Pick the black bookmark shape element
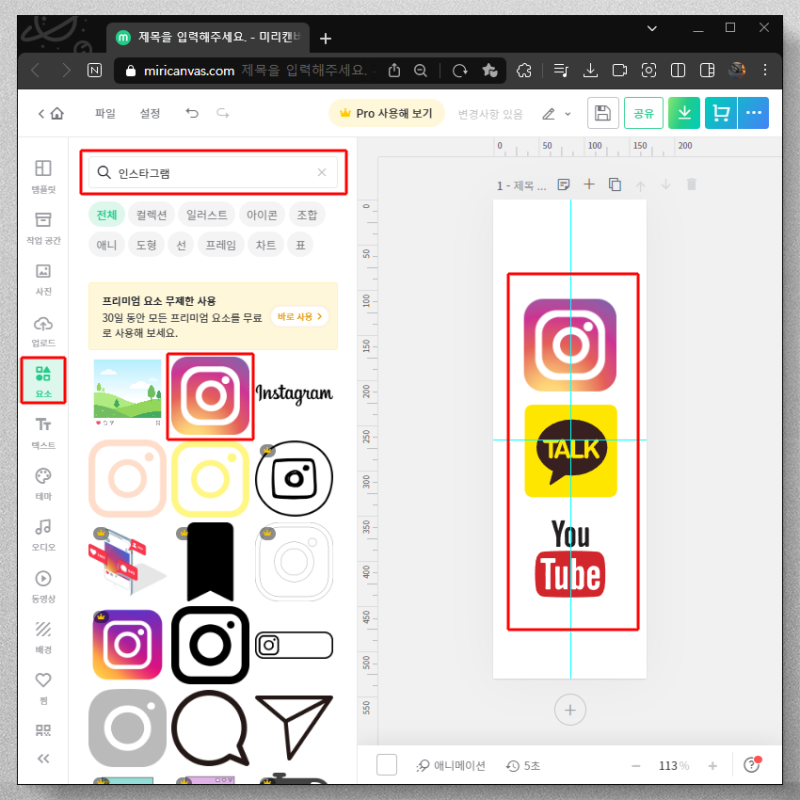Screen dimensions: 800x800 [x=210, y=562]
